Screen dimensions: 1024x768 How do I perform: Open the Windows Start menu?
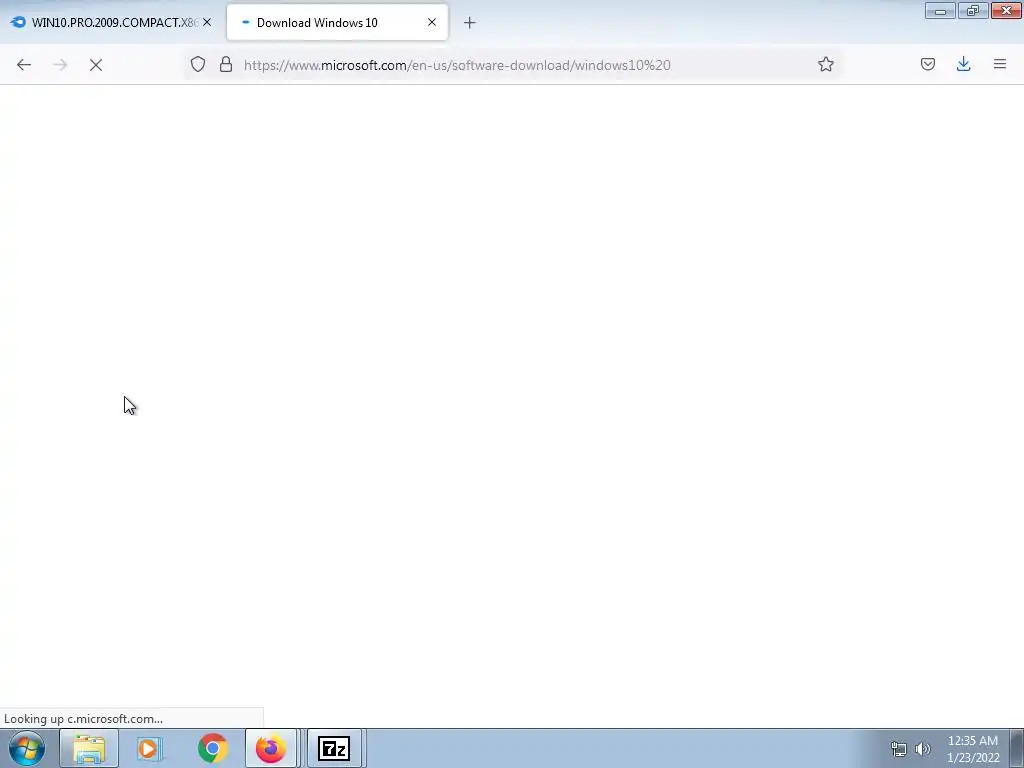[x=27, y=748]
